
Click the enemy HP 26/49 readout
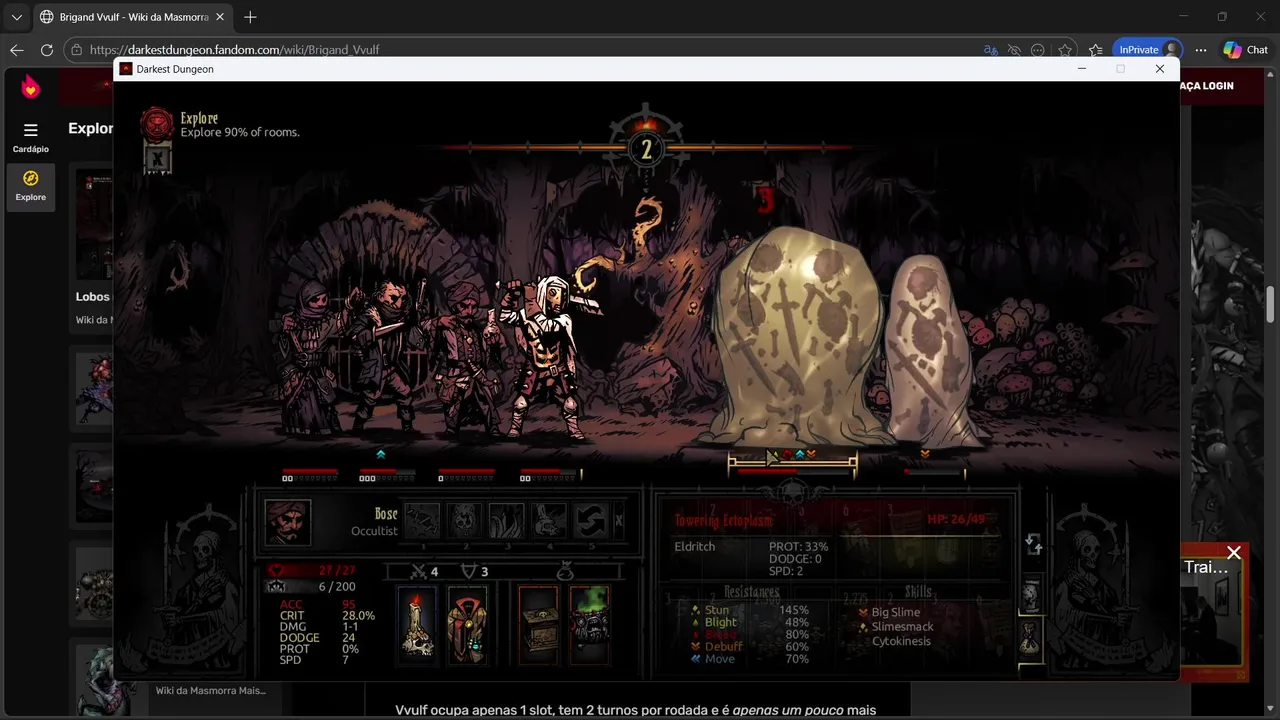[956, 519]
